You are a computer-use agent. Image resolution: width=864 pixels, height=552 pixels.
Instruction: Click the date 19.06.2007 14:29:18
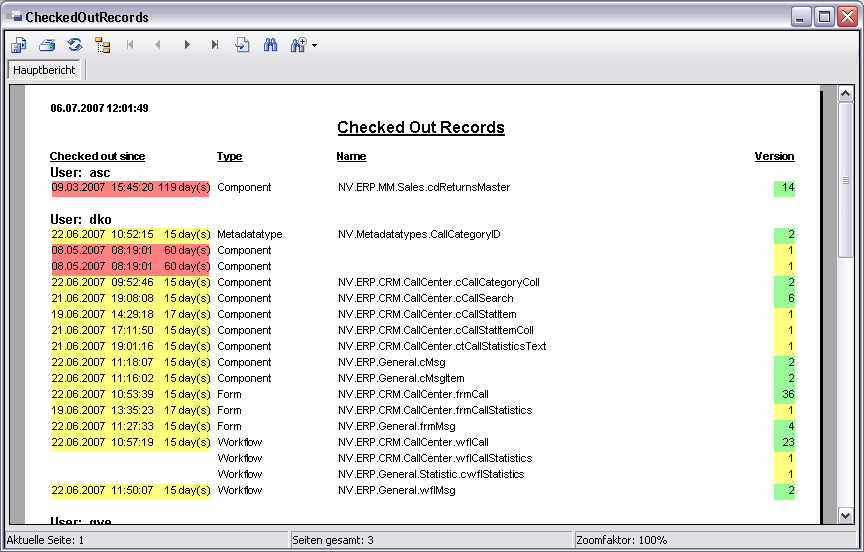coord(102,314)
